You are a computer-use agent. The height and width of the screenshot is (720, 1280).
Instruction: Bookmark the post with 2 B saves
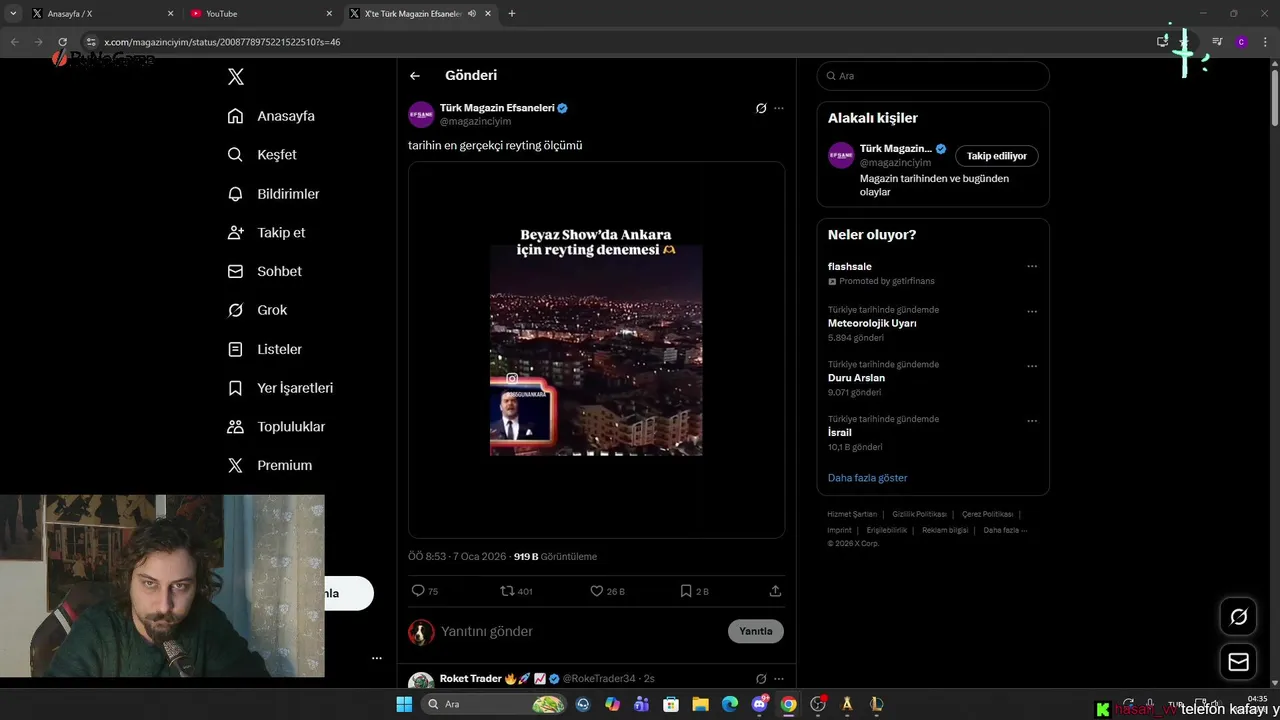tap(694, 591)
